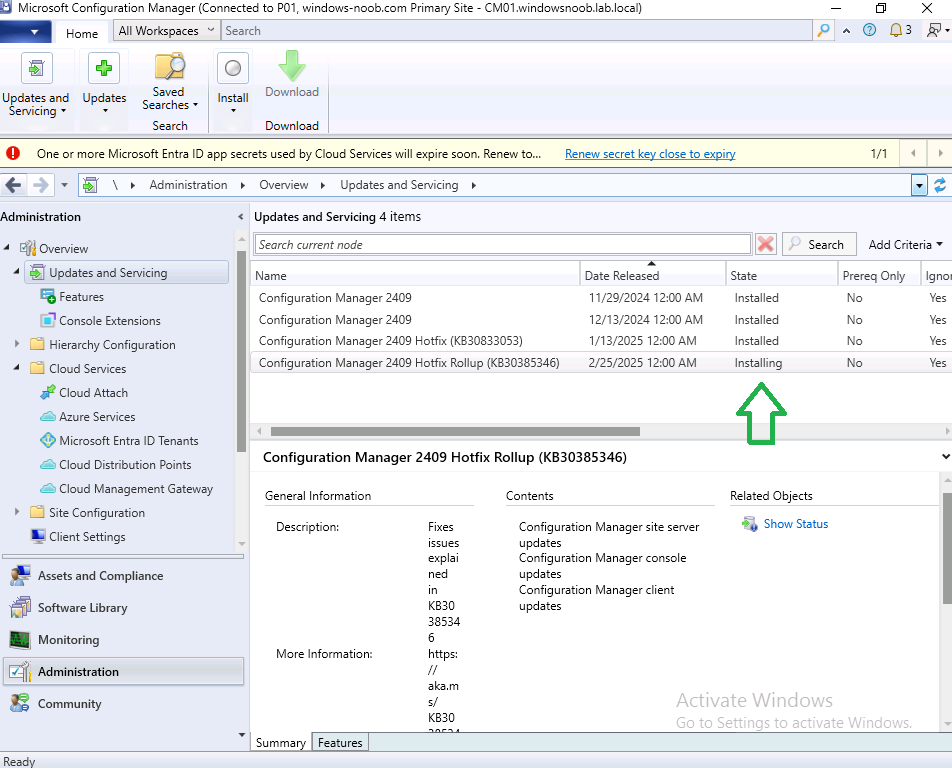Go to next notification arrow
The width and height of the screenshot is (952, 768).
point(940,154)
